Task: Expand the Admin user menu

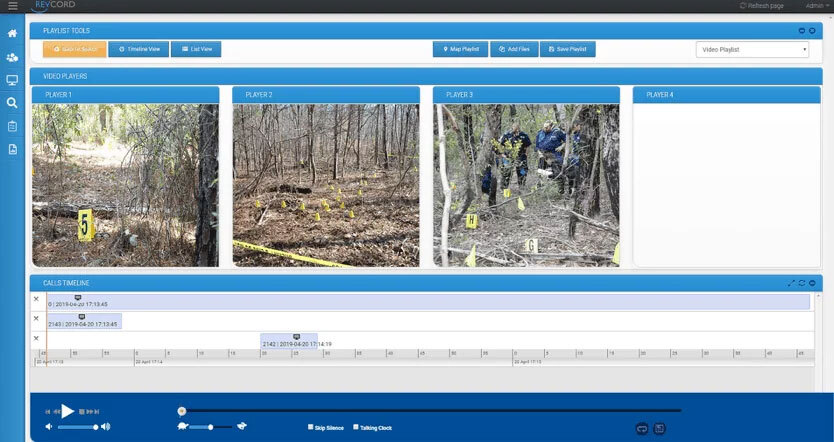Action: point(817,6)
